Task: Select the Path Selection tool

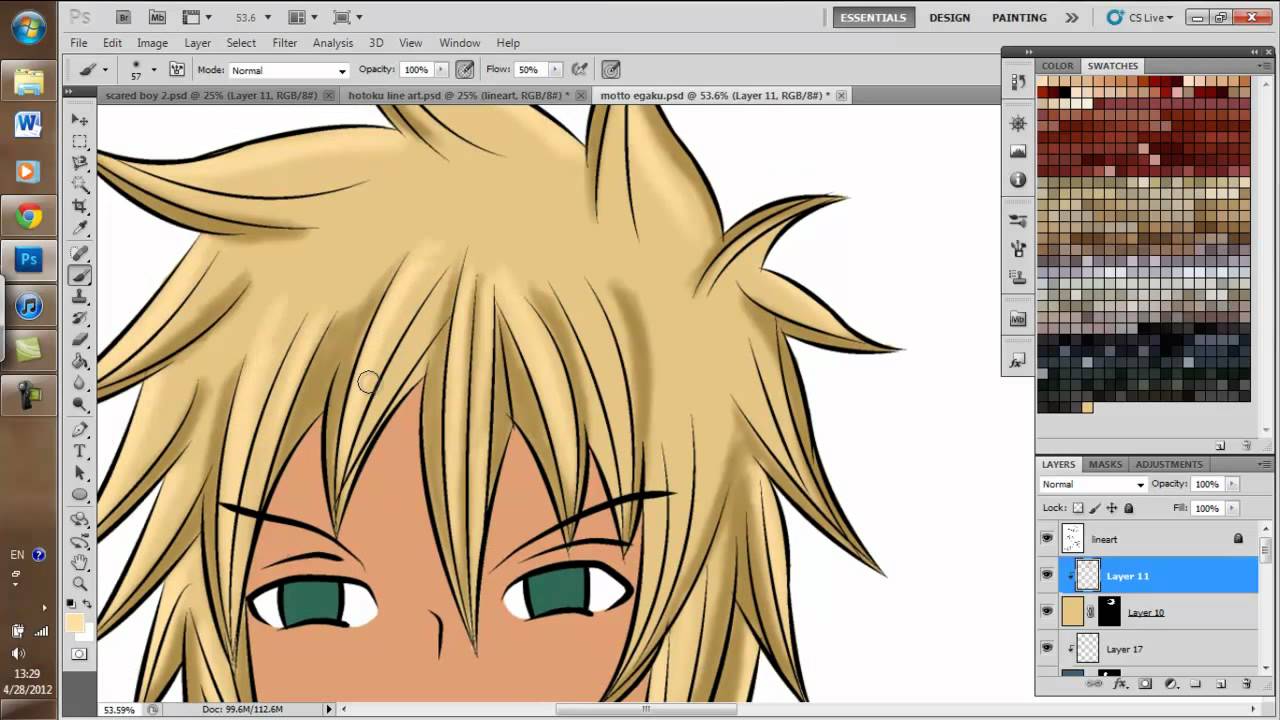Action: click(80, 473)
